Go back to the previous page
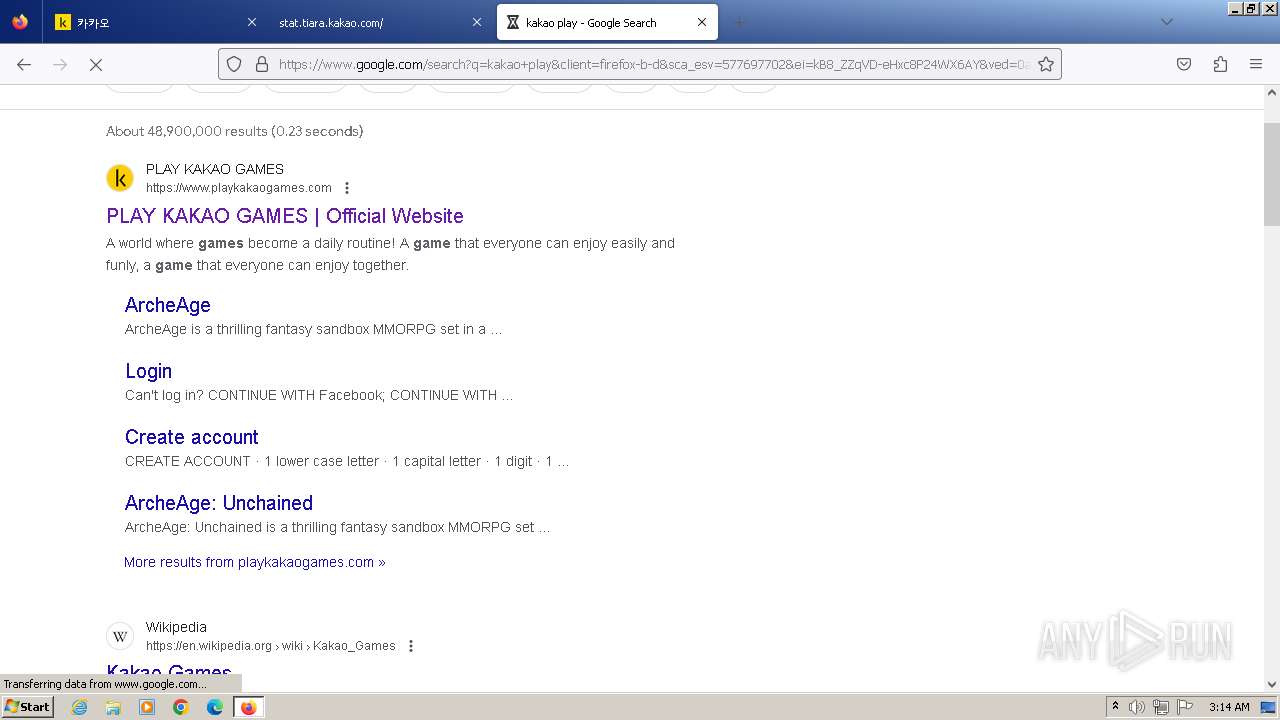1280x720 pixels. (24, 64)
